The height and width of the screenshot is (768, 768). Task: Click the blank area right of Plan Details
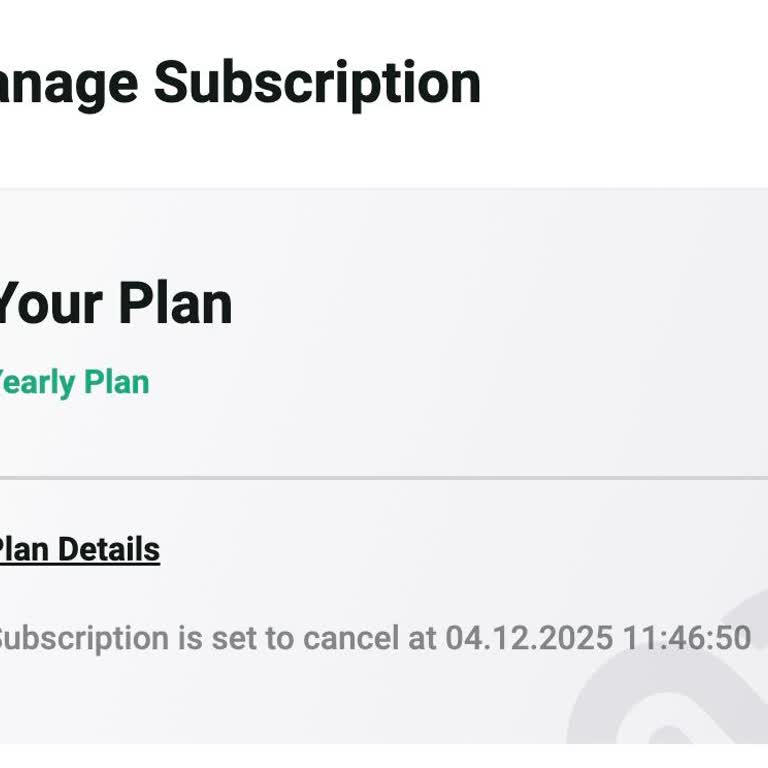(450, 549)
